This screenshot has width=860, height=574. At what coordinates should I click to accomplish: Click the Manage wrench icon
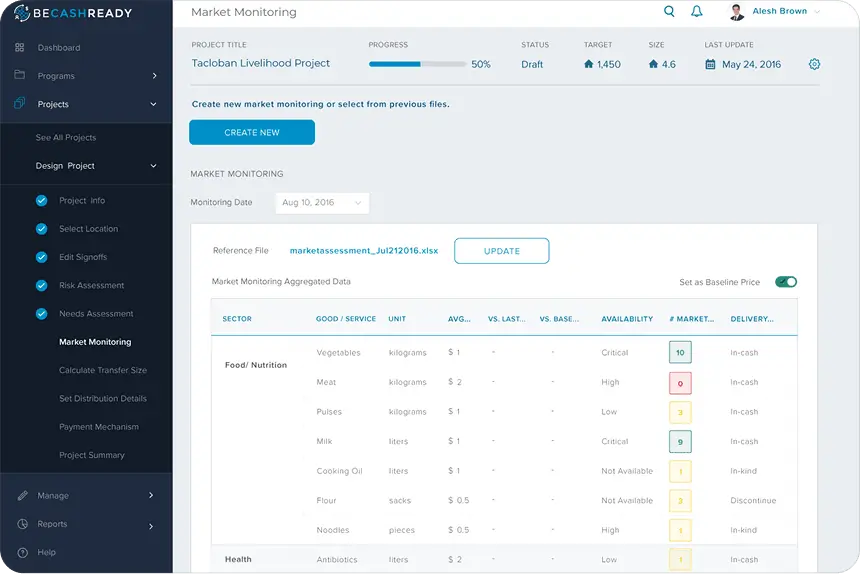click(x=20, y=495)
